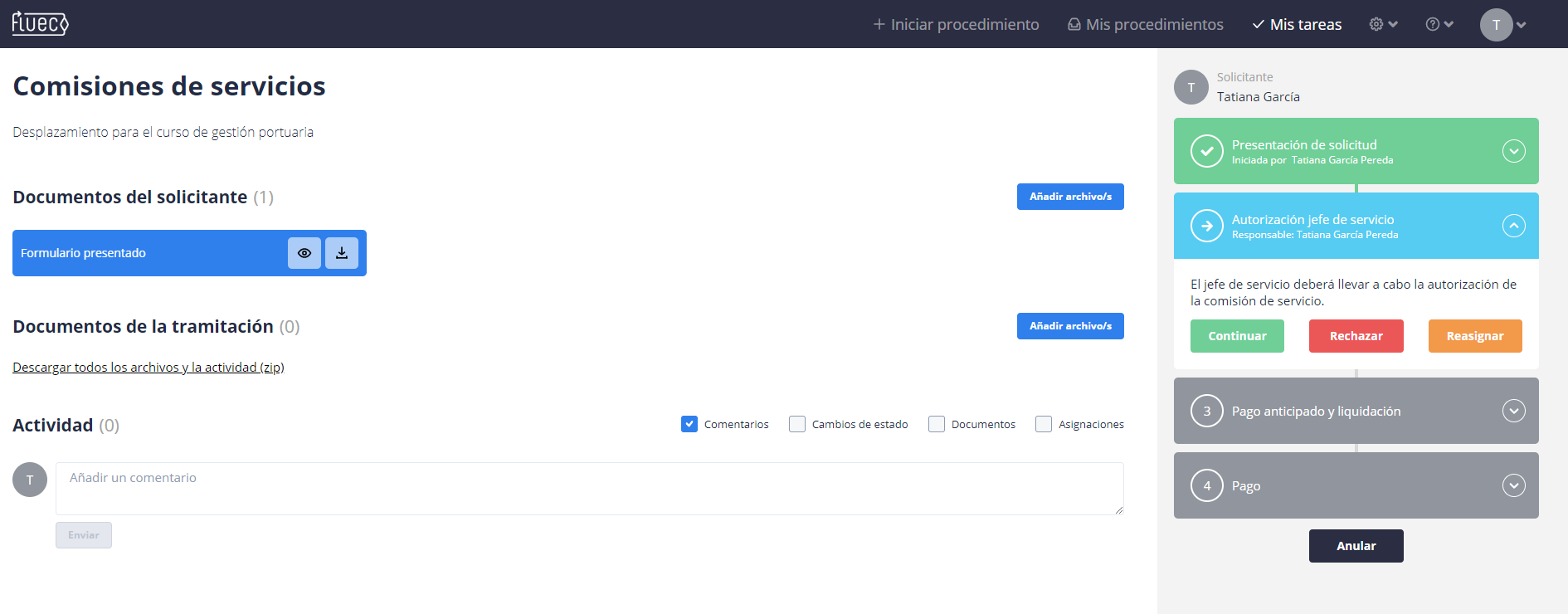Open the help question mark menu
This screenshot has height=614, width=1568.
[x=1439, y=24]
